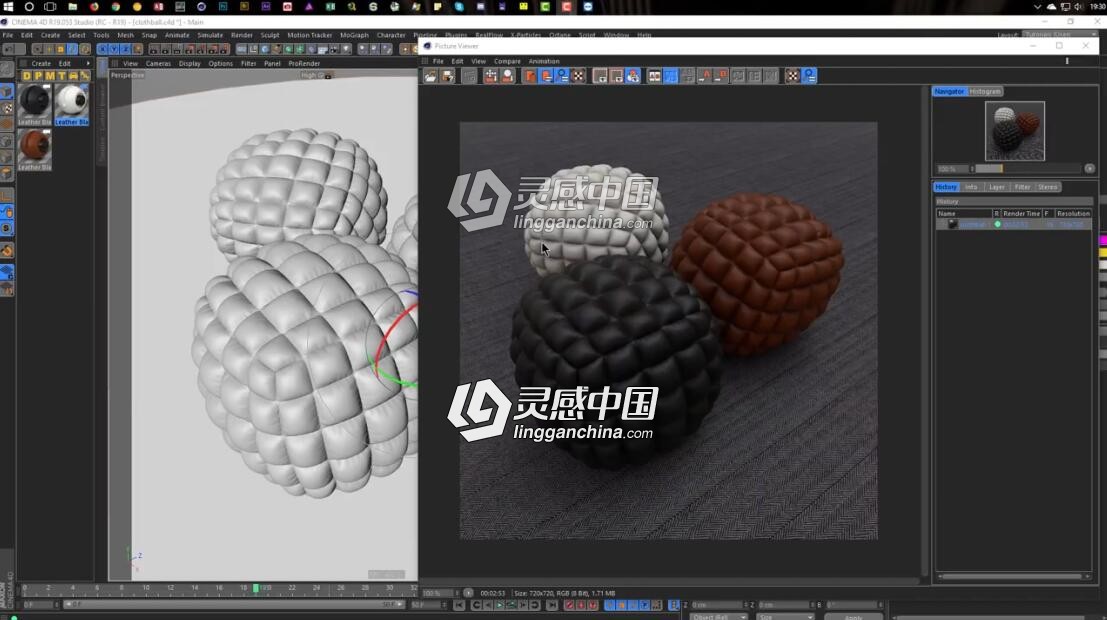Image resolution: width=1107 pixels, height=620 pixels.
Task: Click the P filter icon in Material Manager
Action: (38, 76)
